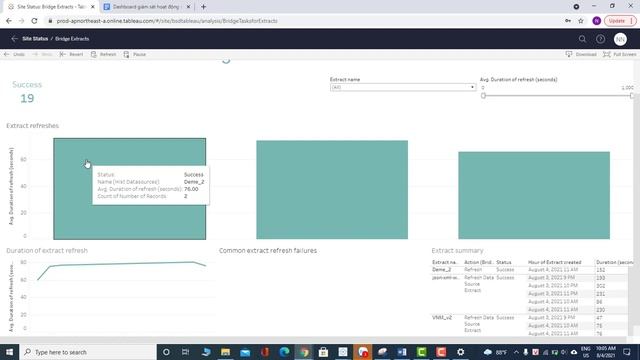640x360 pixels.
Task: Click the Redo toolbar button
Action: point(42,54)
